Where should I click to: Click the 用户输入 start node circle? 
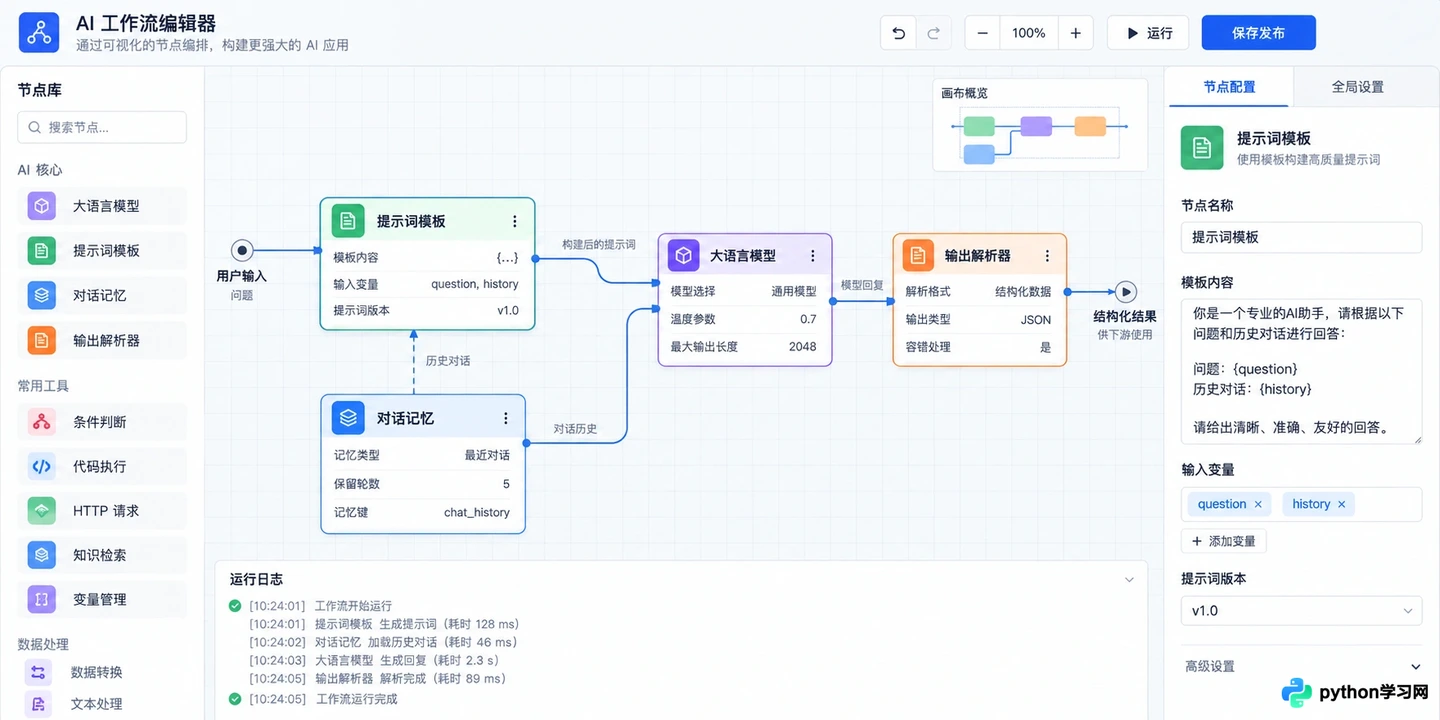241,250
